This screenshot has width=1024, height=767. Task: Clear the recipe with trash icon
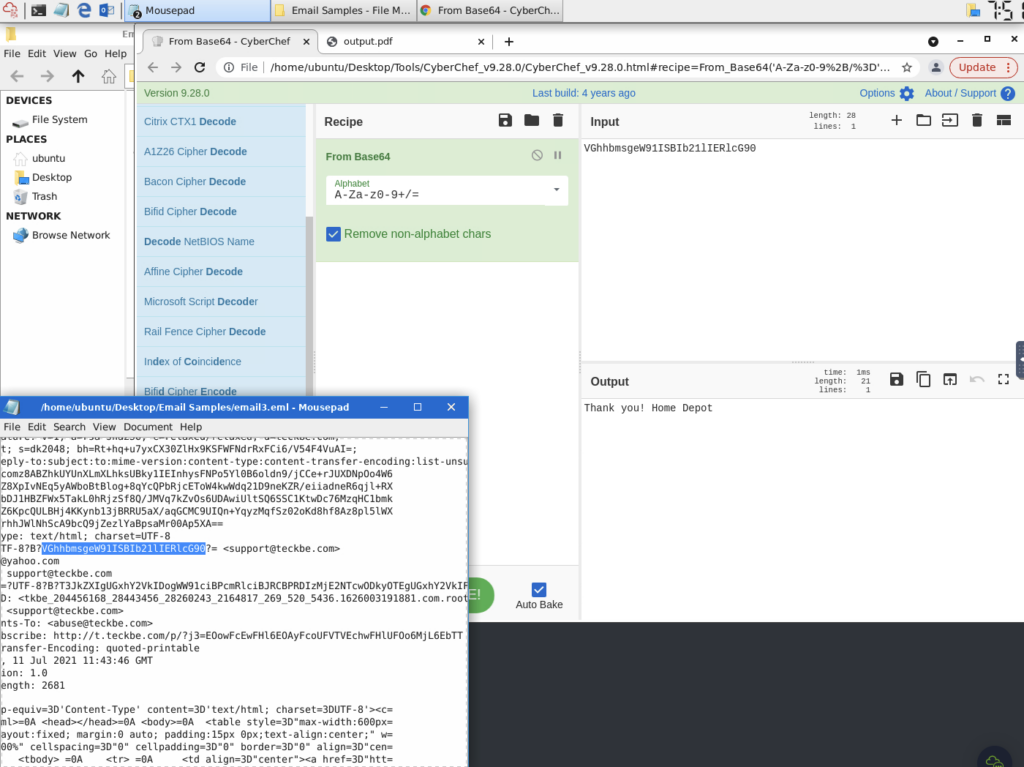point(558,120)
